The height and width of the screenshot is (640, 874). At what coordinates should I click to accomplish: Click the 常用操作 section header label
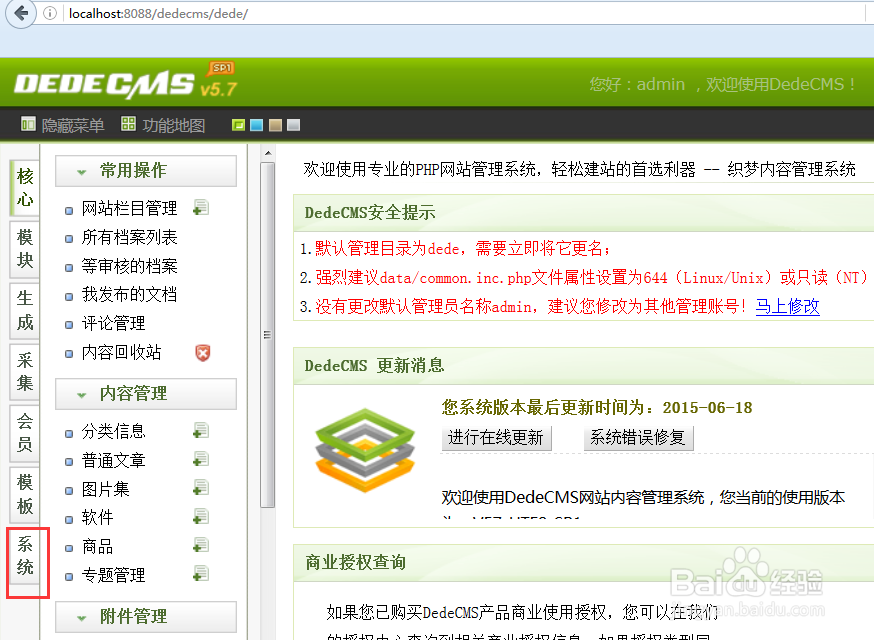click(133, 170)
